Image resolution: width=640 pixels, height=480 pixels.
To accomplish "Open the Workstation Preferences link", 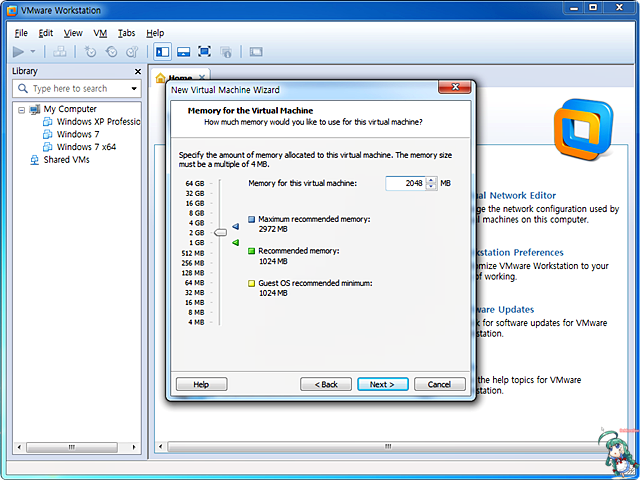I will point(520,252).
